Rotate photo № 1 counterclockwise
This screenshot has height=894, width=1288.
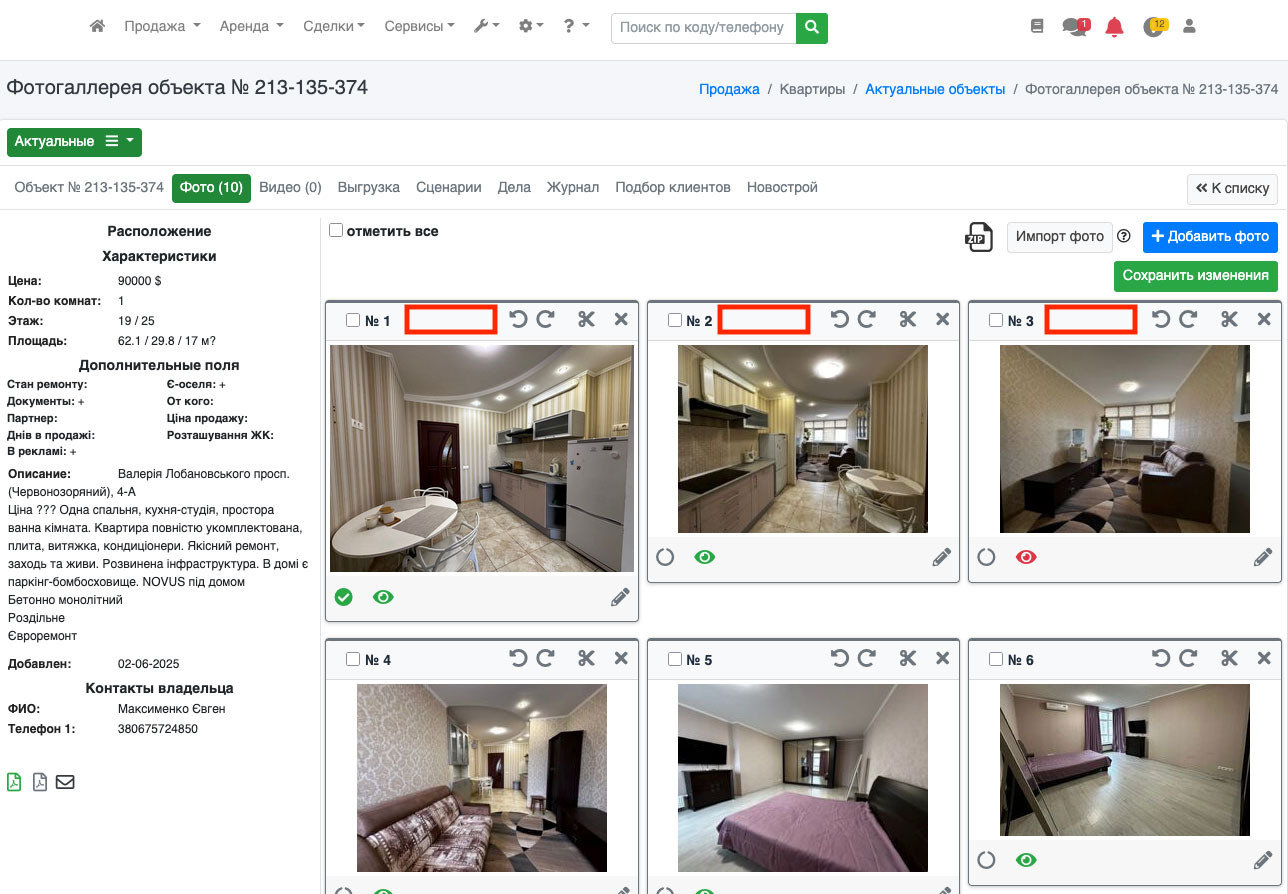[518, 320]
